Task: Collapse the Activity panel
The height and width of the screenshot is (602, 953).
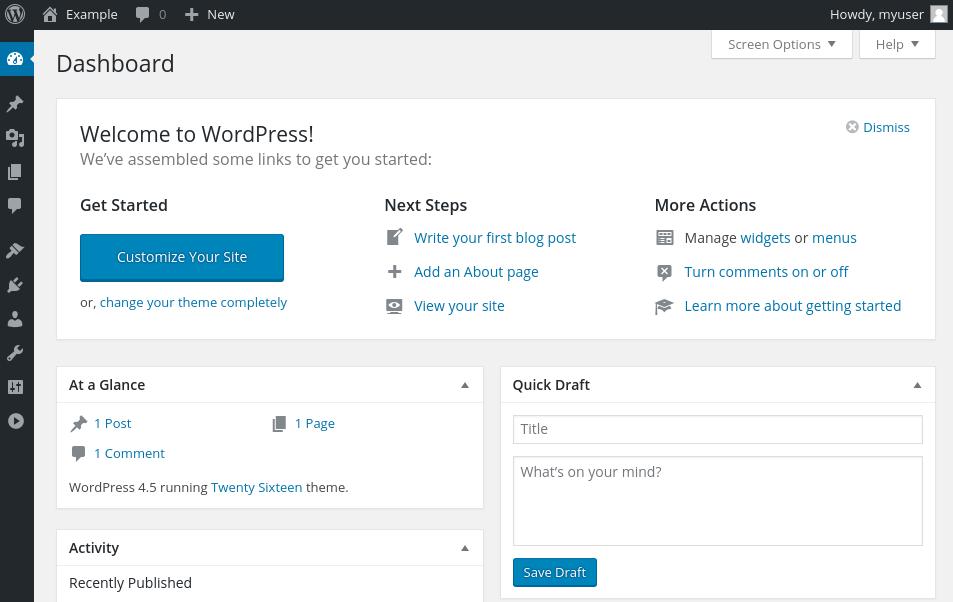Action: [x=464, y=547]
